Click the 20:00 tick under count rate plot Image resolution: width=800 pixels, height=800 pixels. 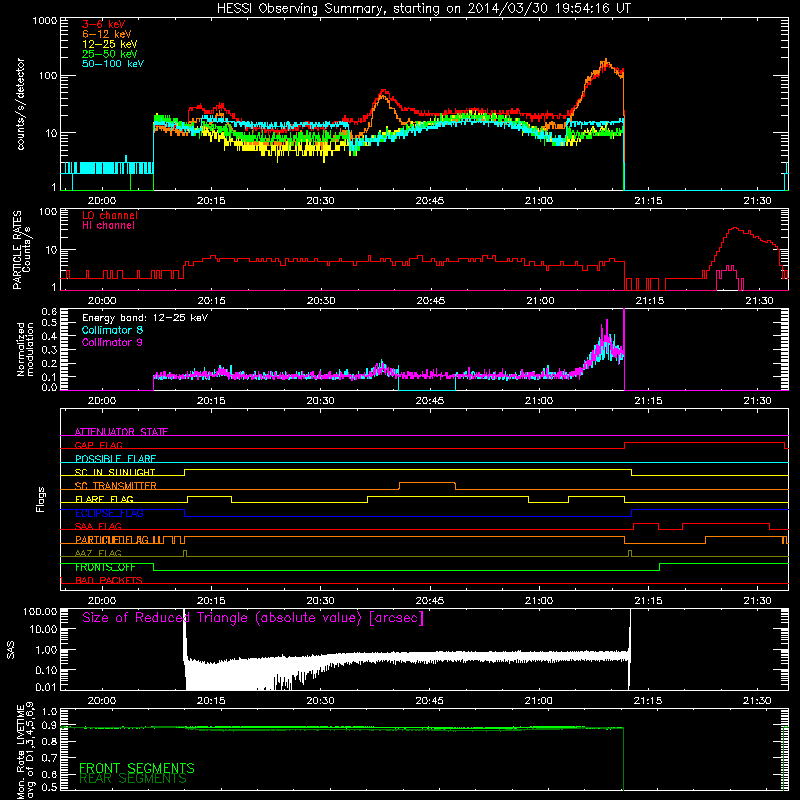102,201
